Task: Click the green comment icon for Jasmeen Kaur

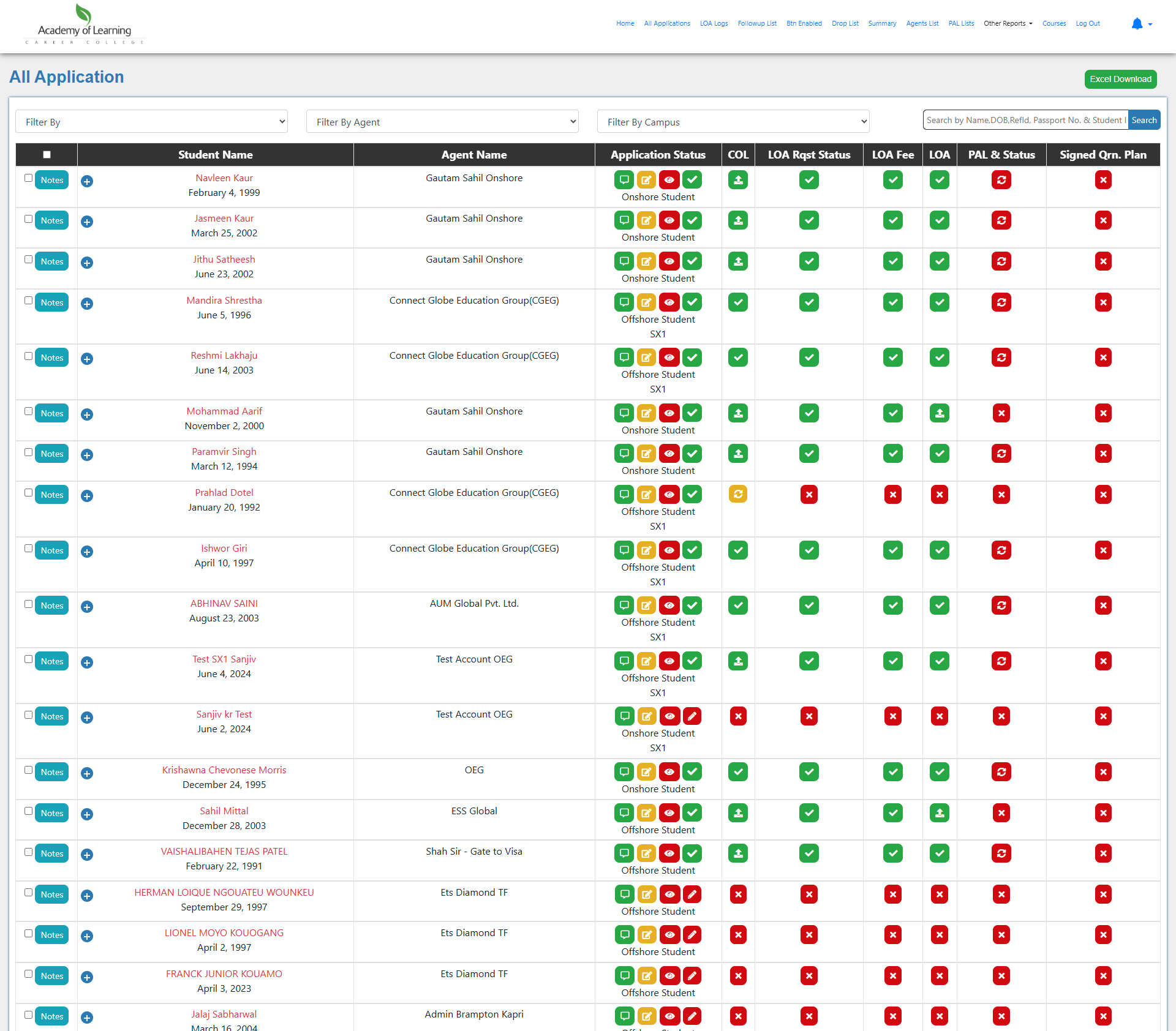Action: 624,220
